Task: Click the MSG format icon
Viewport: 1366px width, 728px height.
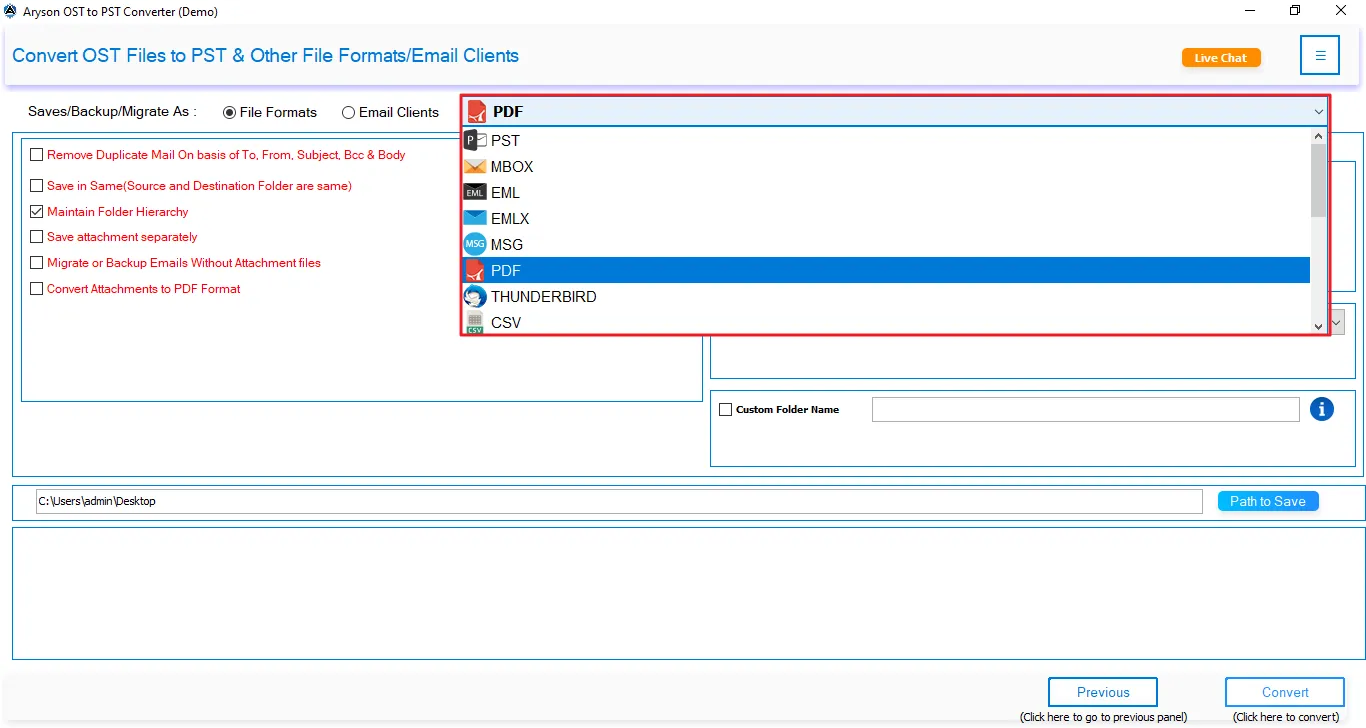Action: click(474, 244)
